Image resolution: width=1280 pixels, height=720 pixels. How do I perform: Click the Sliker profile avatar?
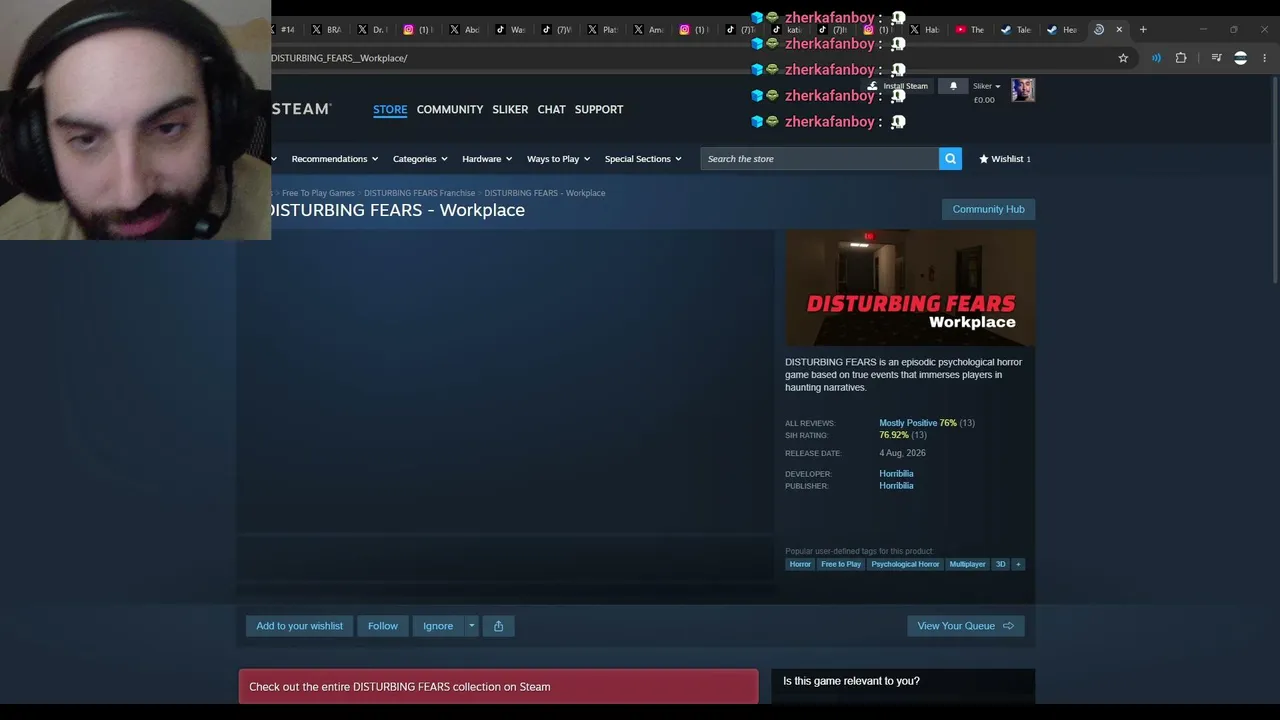click(1022, 90)
